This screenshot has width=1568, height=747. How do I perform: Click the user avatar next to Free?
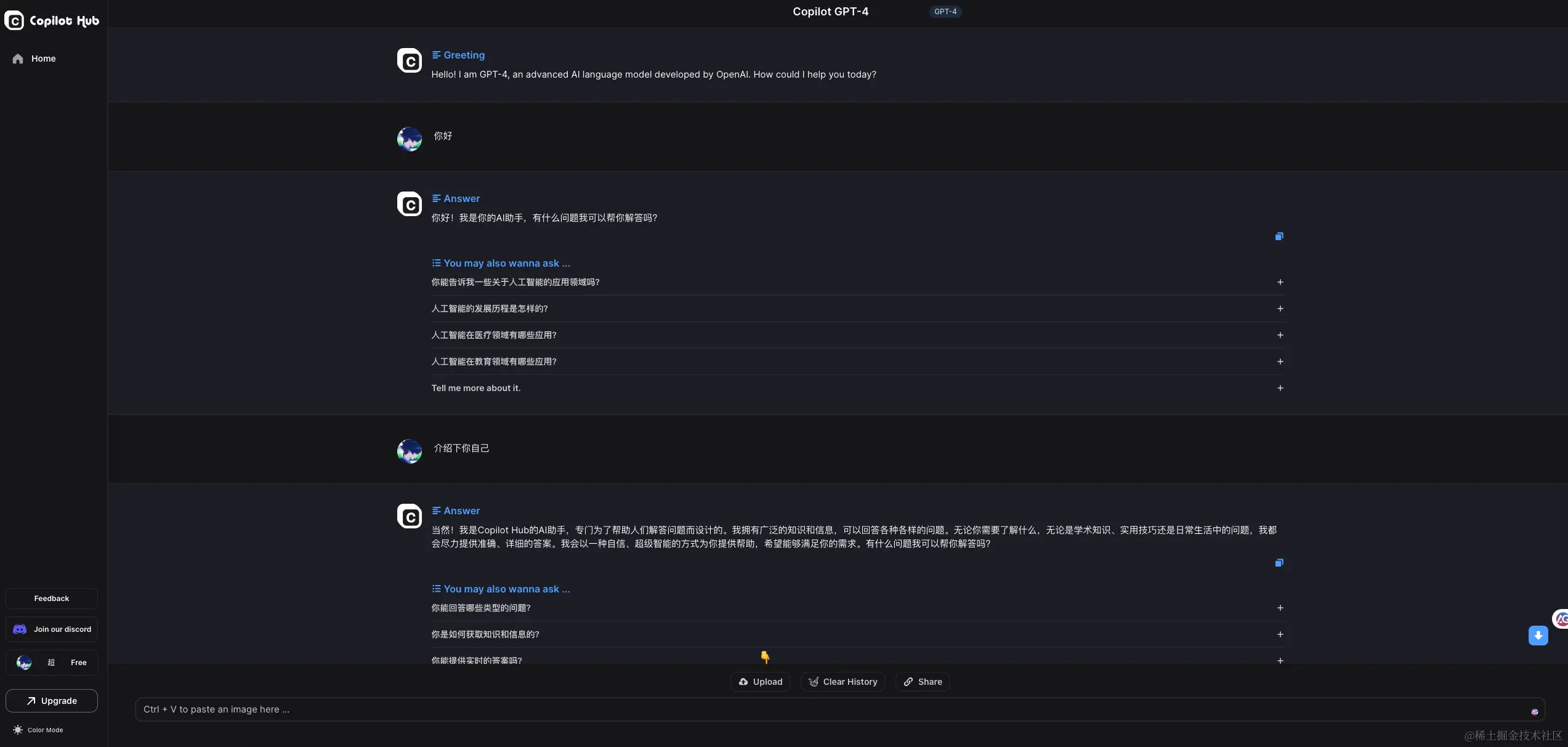click(24, 663)
